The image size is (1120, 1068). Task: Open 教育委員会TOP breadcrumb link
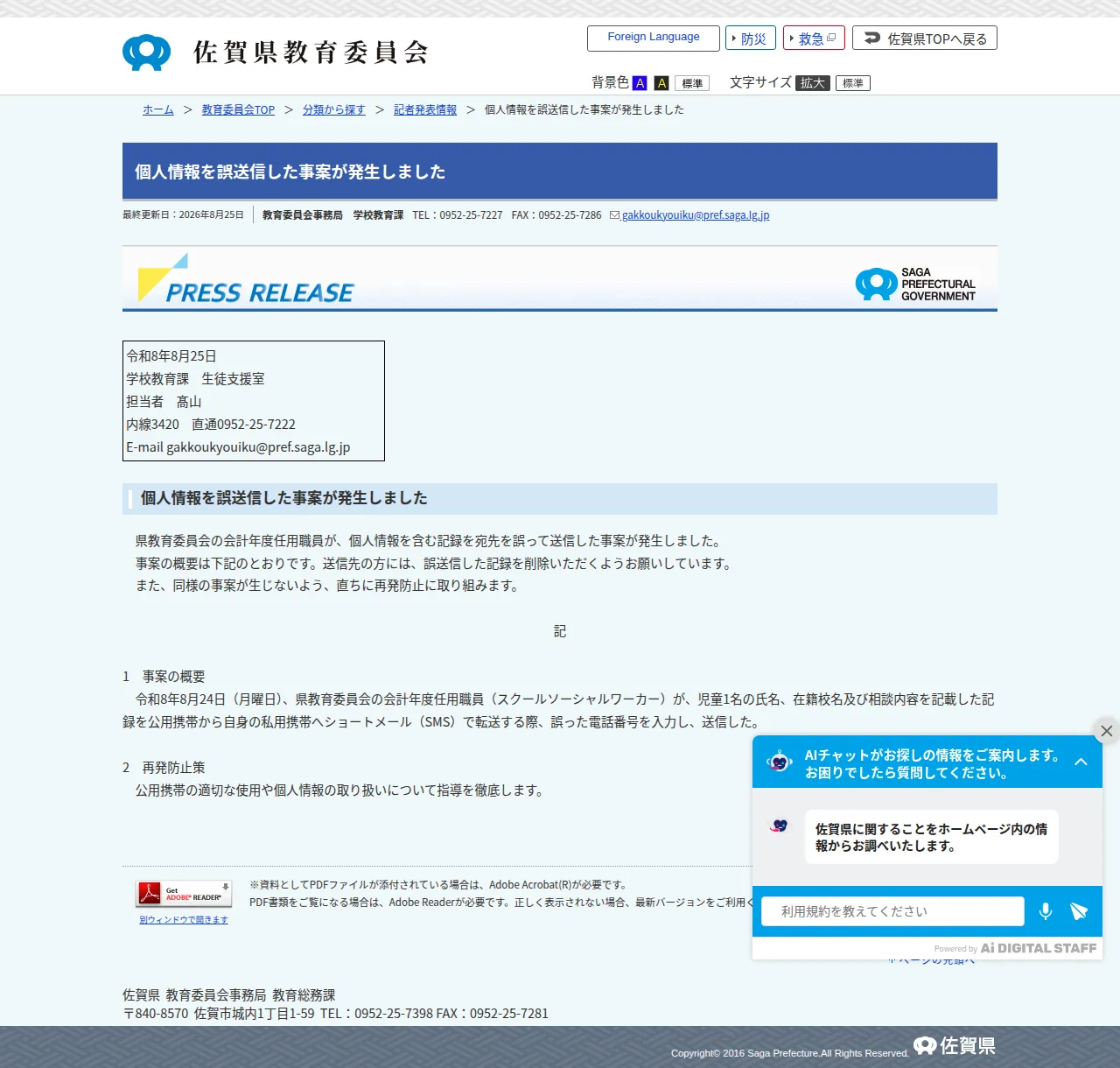click(x=238, y=110)
